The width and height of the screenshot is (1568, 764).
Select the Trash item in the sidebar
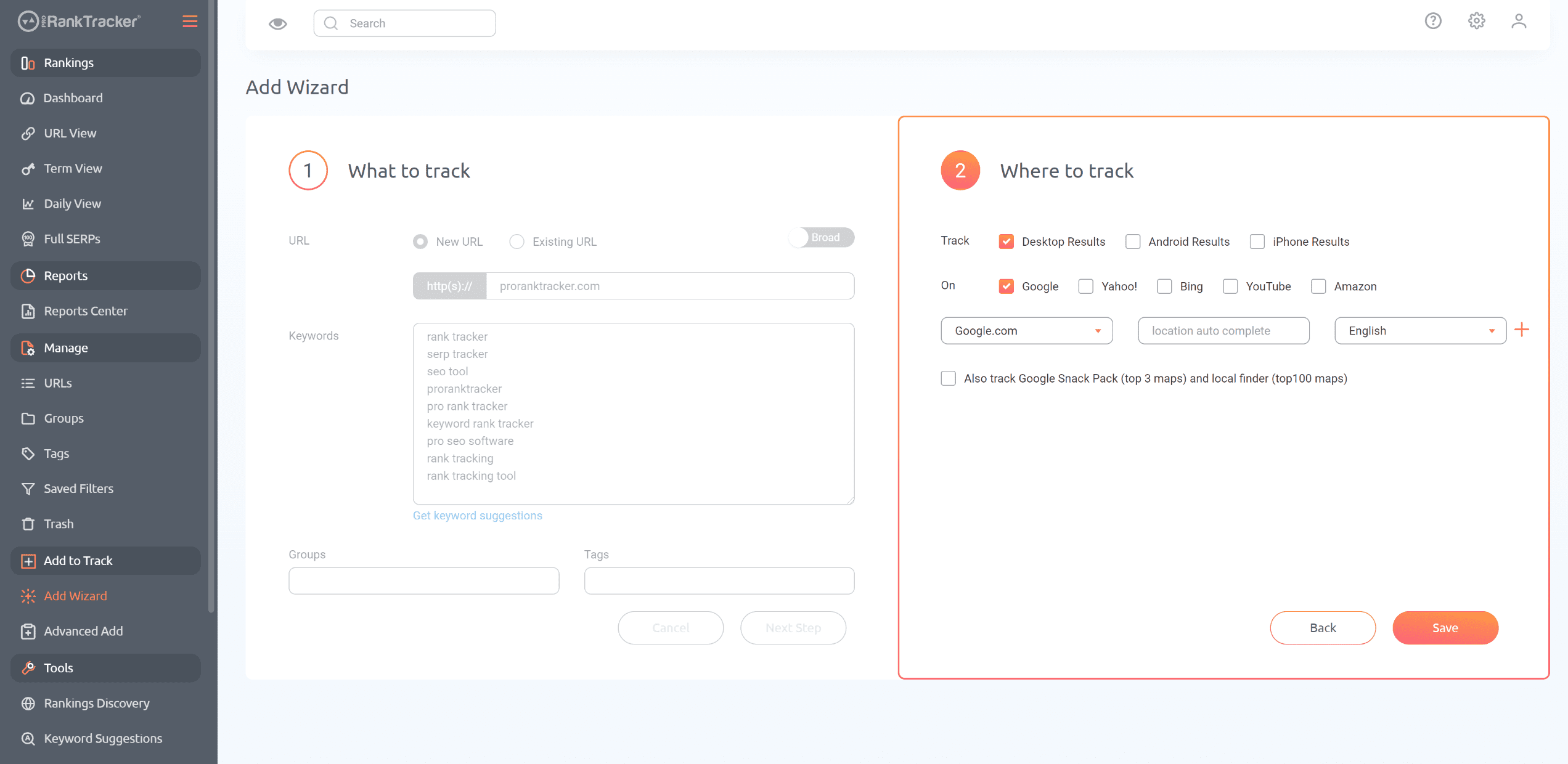coord(59,524)
